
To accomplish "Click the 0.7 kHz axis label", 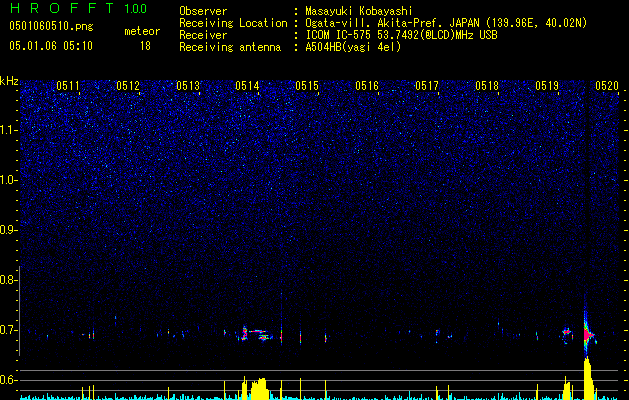I will pos(7,330).
